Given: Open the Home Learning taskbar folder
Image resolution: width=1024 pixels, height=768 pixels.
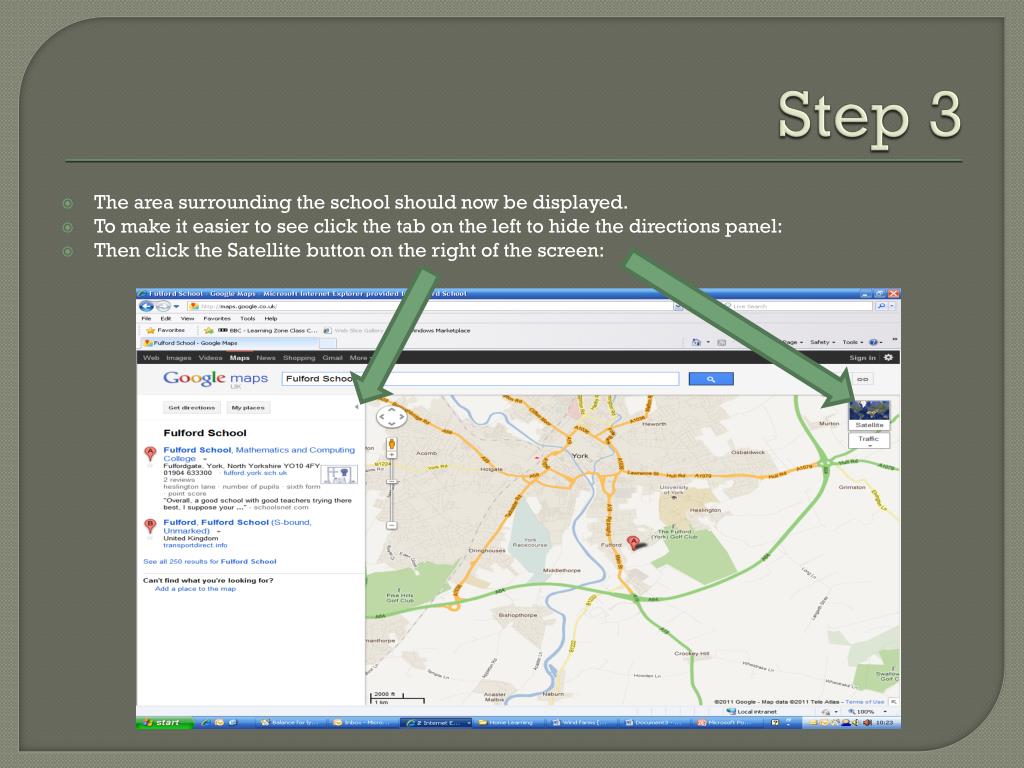Looking at the screenshot, I should point(509,722).
